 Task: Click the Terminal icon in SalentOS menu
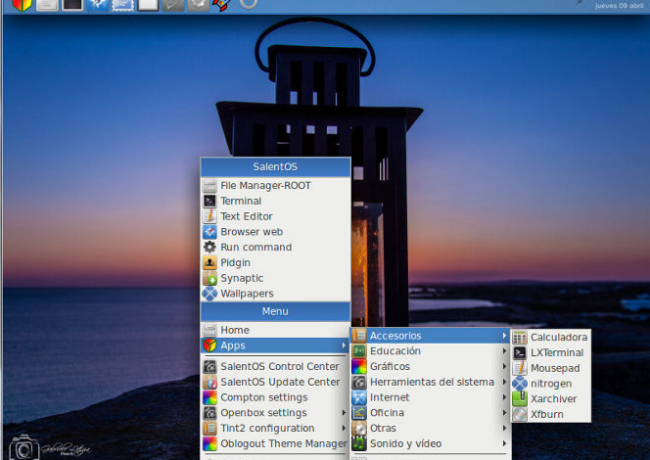pyautogui.click(x=210, y=201)
